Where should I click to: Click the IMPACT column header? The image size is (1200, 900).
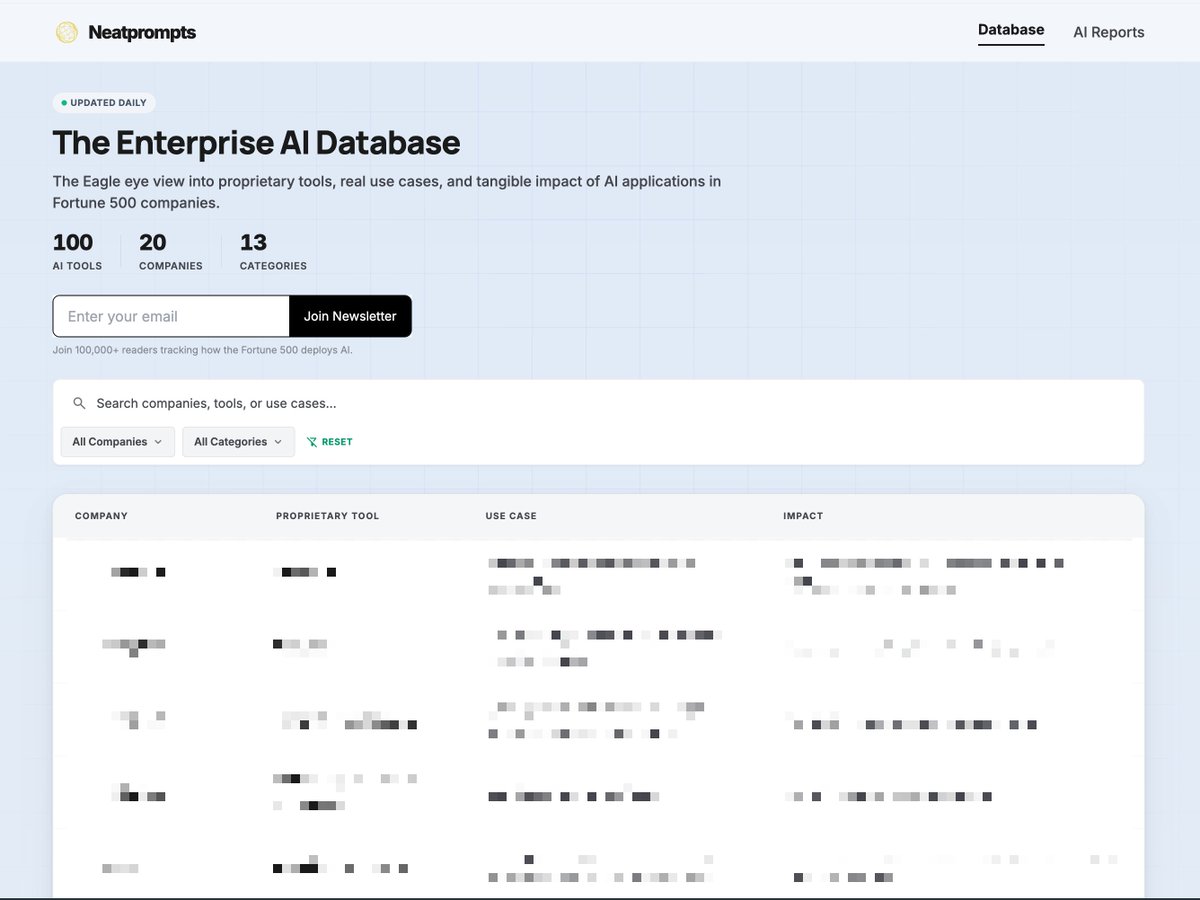coord(803,516)
